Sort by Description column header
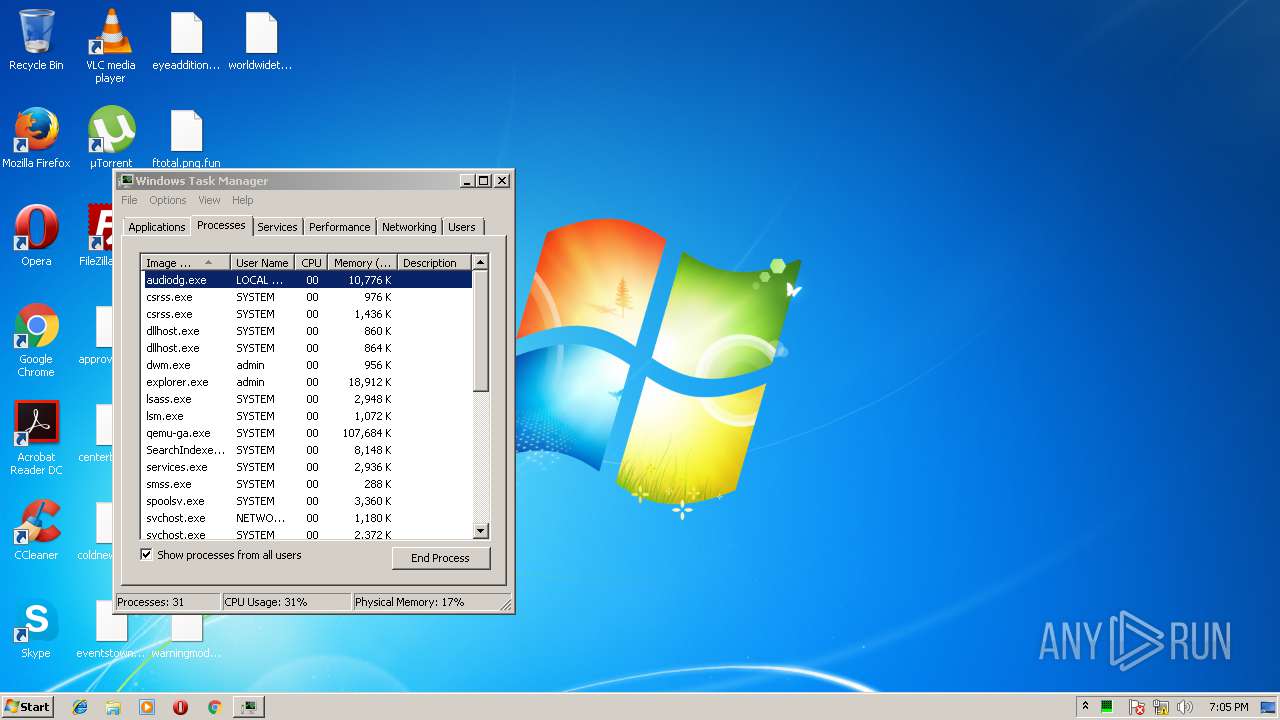 click(x=433, y=263)
